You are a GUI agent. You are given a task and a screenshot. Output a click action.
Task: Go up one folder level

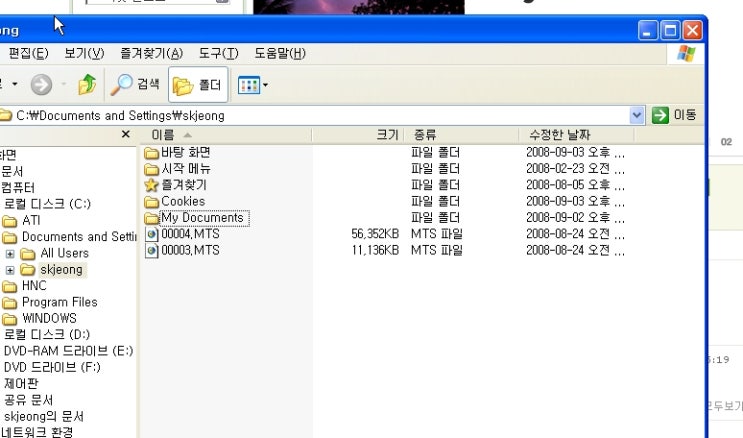(x=87, y=85)
